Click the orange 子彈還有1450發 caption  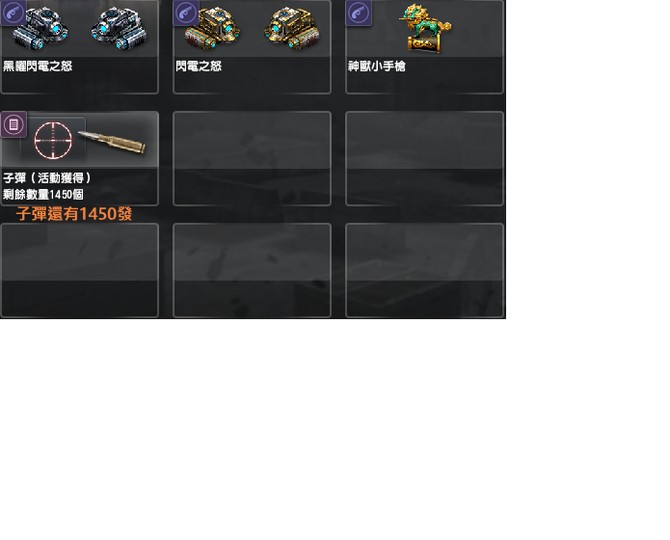pos(74,214)
